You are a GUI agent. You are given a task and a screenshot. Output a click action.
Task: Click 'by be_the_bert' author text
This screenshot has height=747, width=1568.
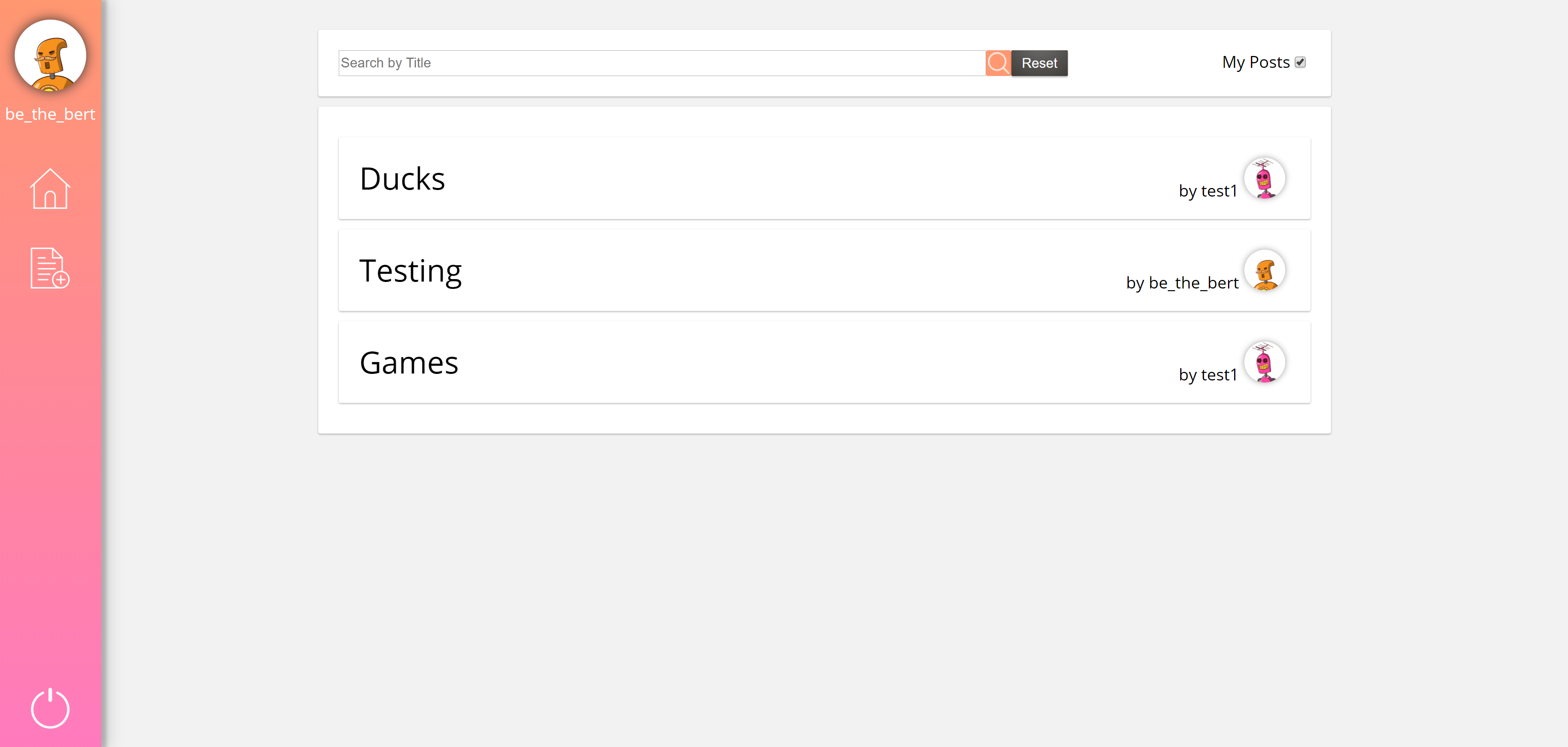[x=1181, y=283]
